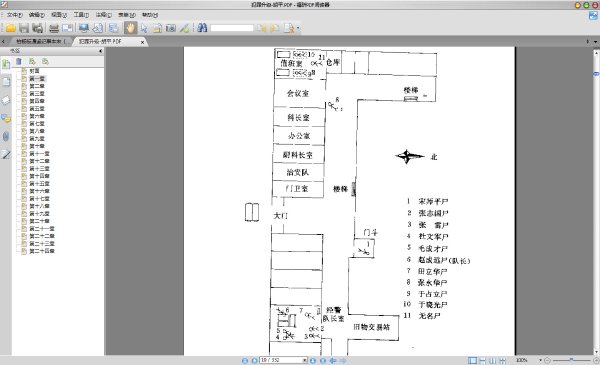This screenshot has height=365, width=600.
Task: Select the 第五章 bookmark
Action: (37, 108)
